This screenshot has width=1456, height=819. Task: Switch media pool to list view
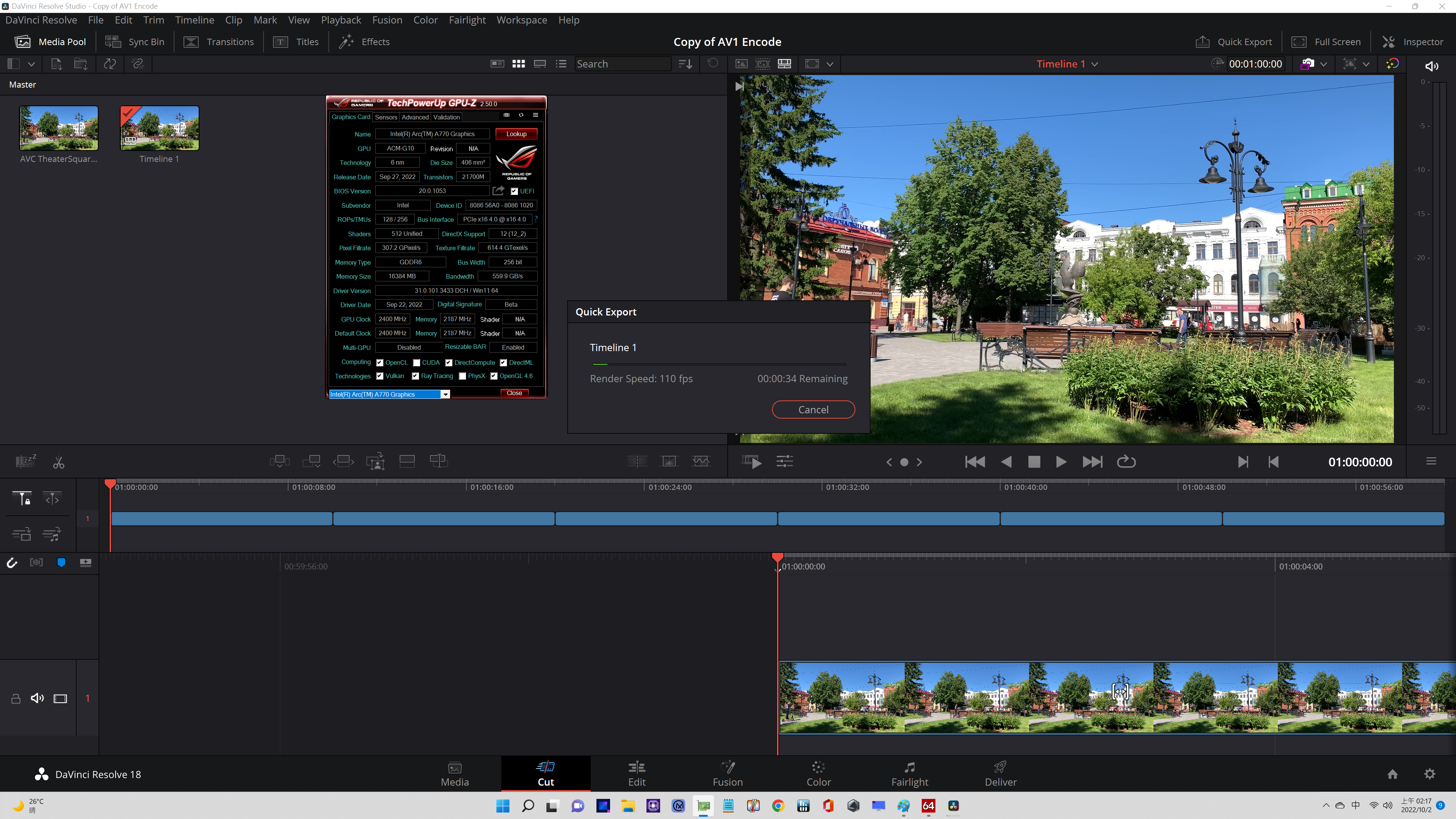(x=561, y=64)
